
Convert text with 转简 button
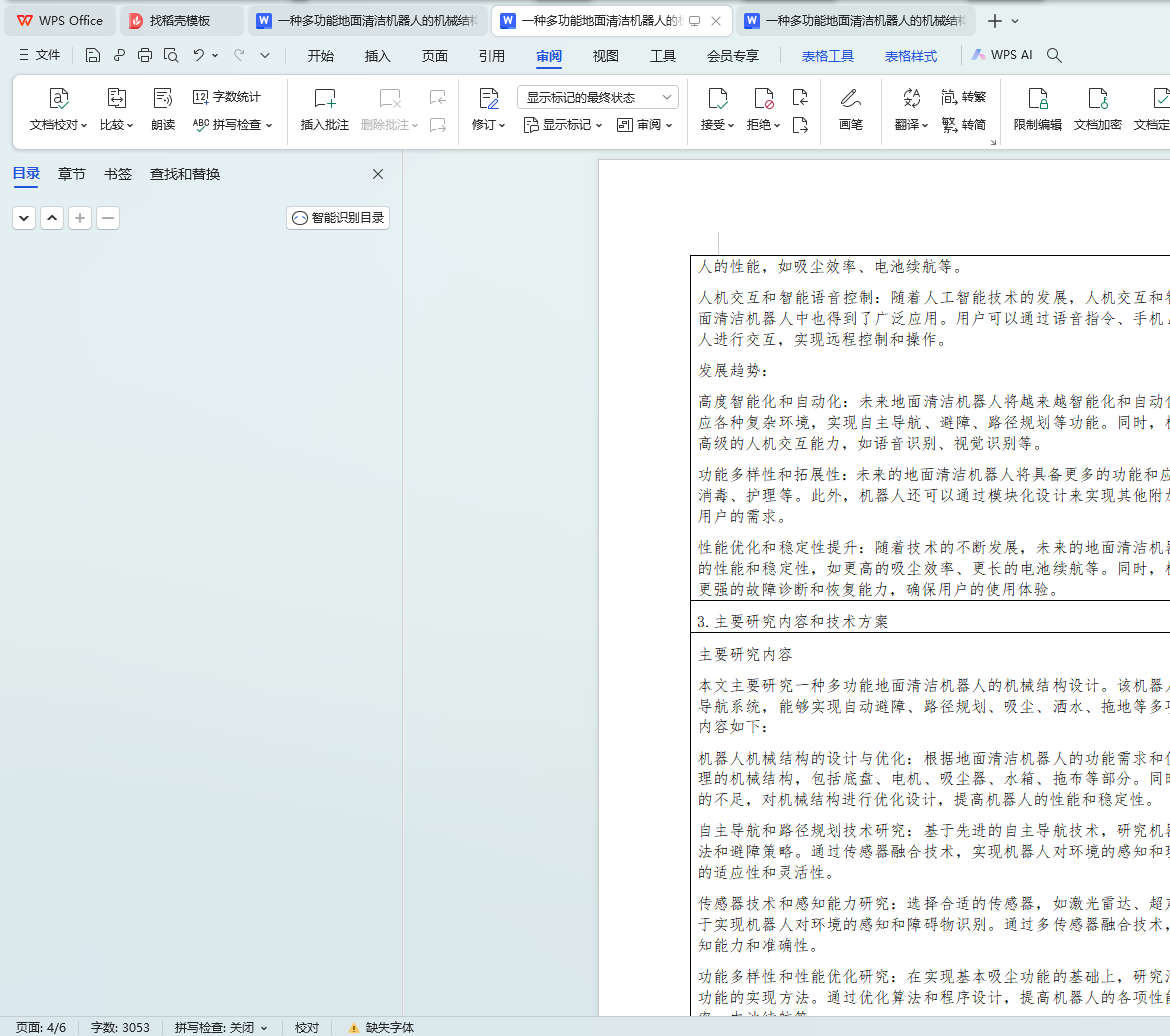point(963,125)
